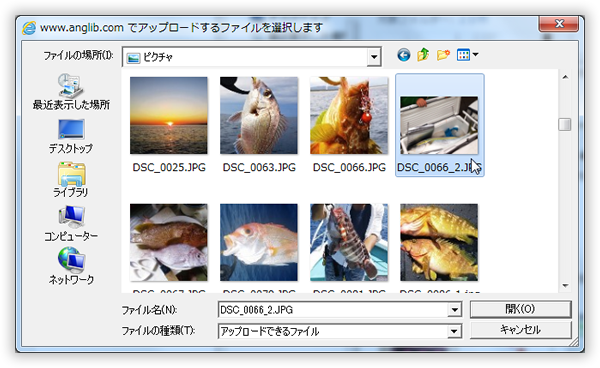
Task: Expand the ファイルの種類 dropdown arrow
Action: [454, 331]
